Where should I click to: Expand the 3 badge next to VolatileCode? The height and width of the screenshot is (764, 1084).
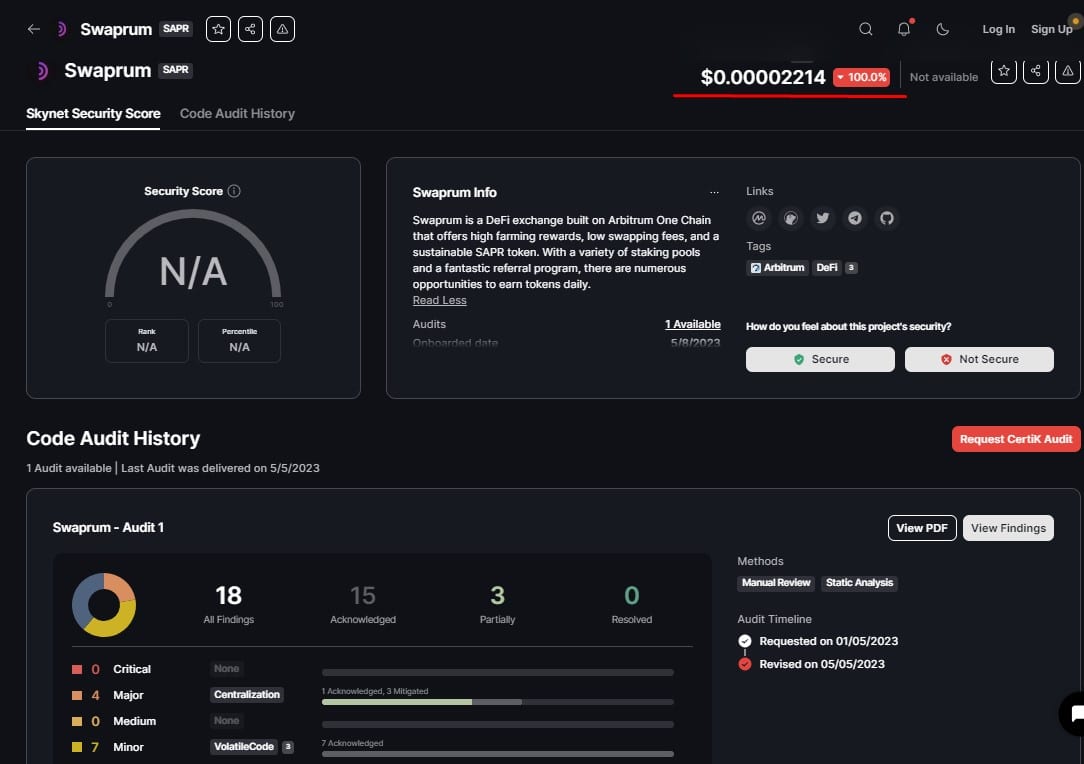click(288, 747)
